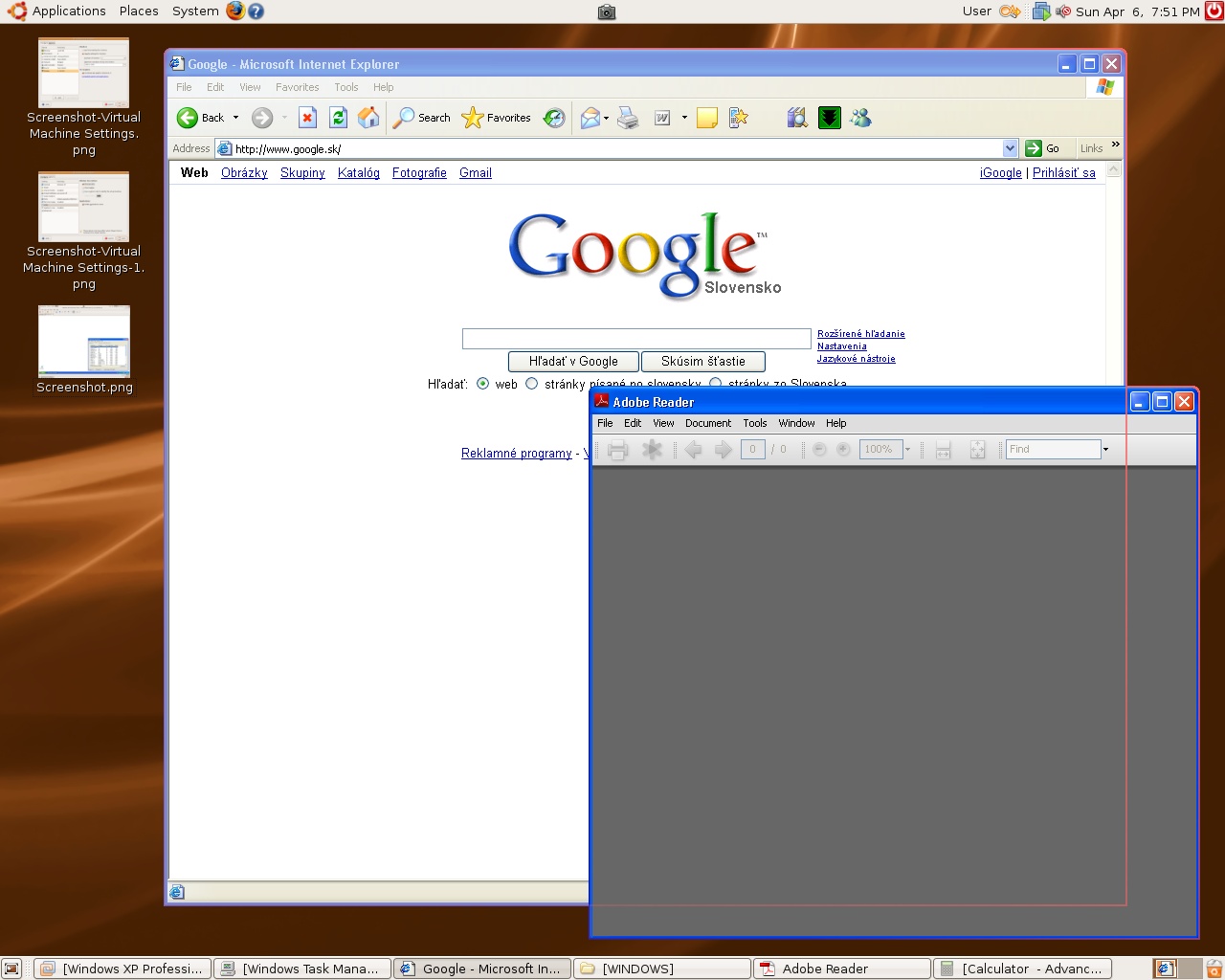Viewport: 1225px width, 980px height.
Task: Open the Tools menu in Internet Explorer
Action: coord(346,87)
